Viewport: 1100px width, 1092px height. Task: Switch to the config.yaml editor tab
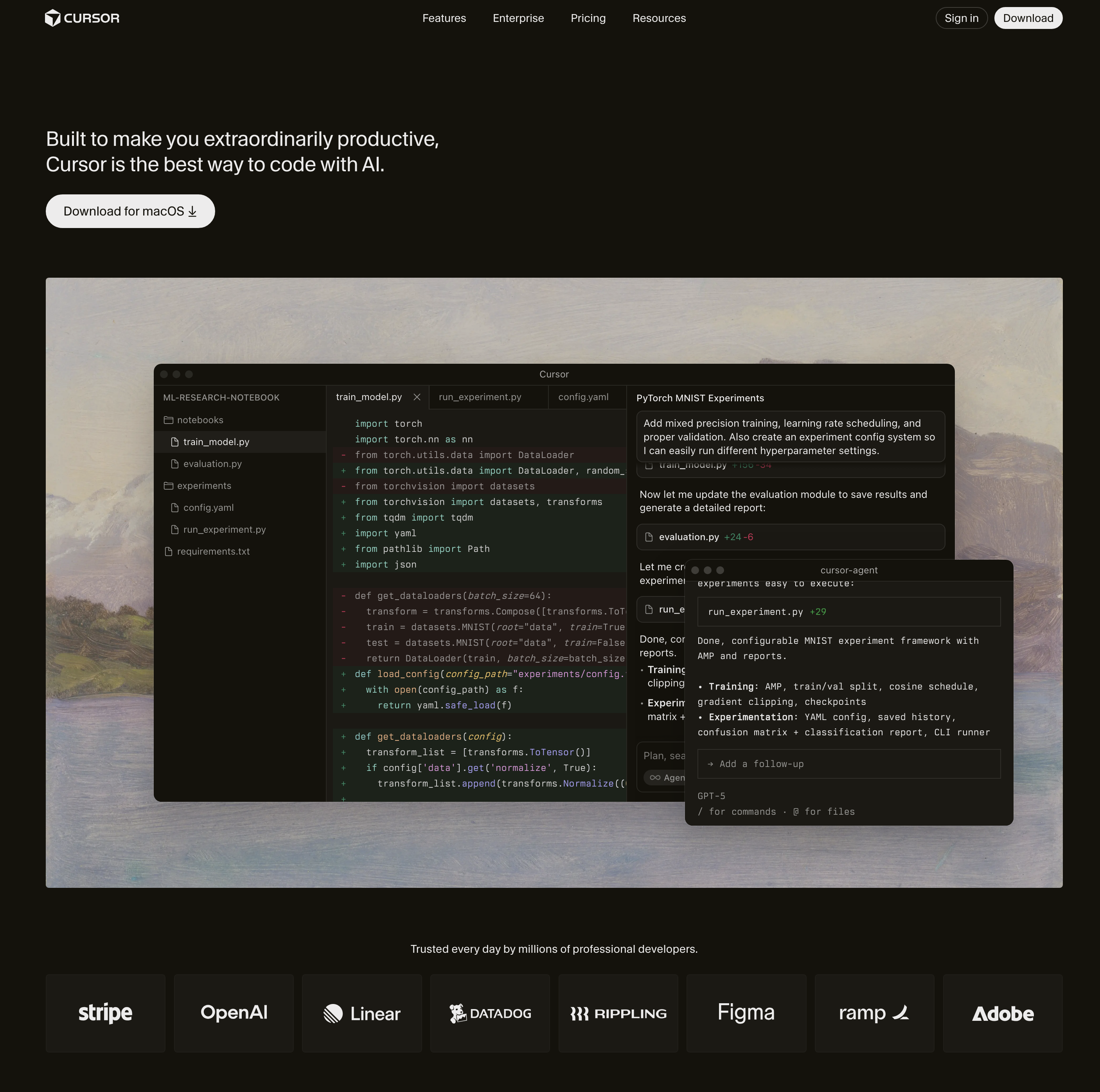[x=583, y=397]
